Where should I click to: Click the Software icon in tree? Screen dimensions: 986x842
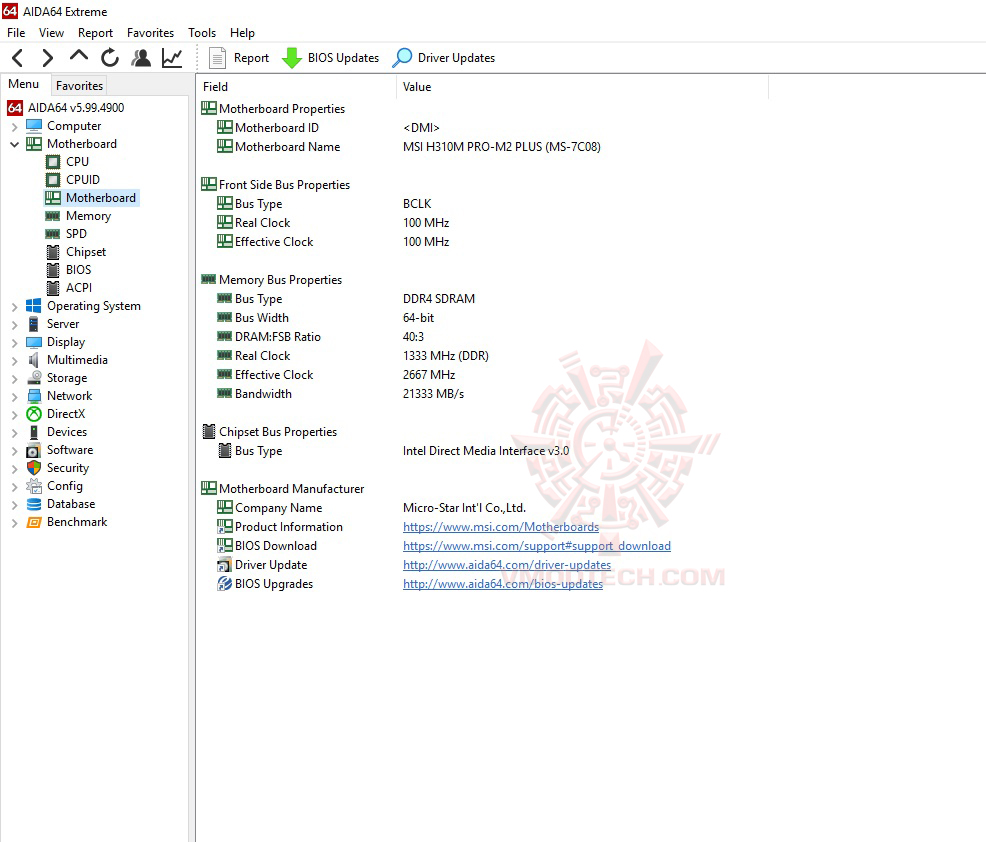pos(34,450)
